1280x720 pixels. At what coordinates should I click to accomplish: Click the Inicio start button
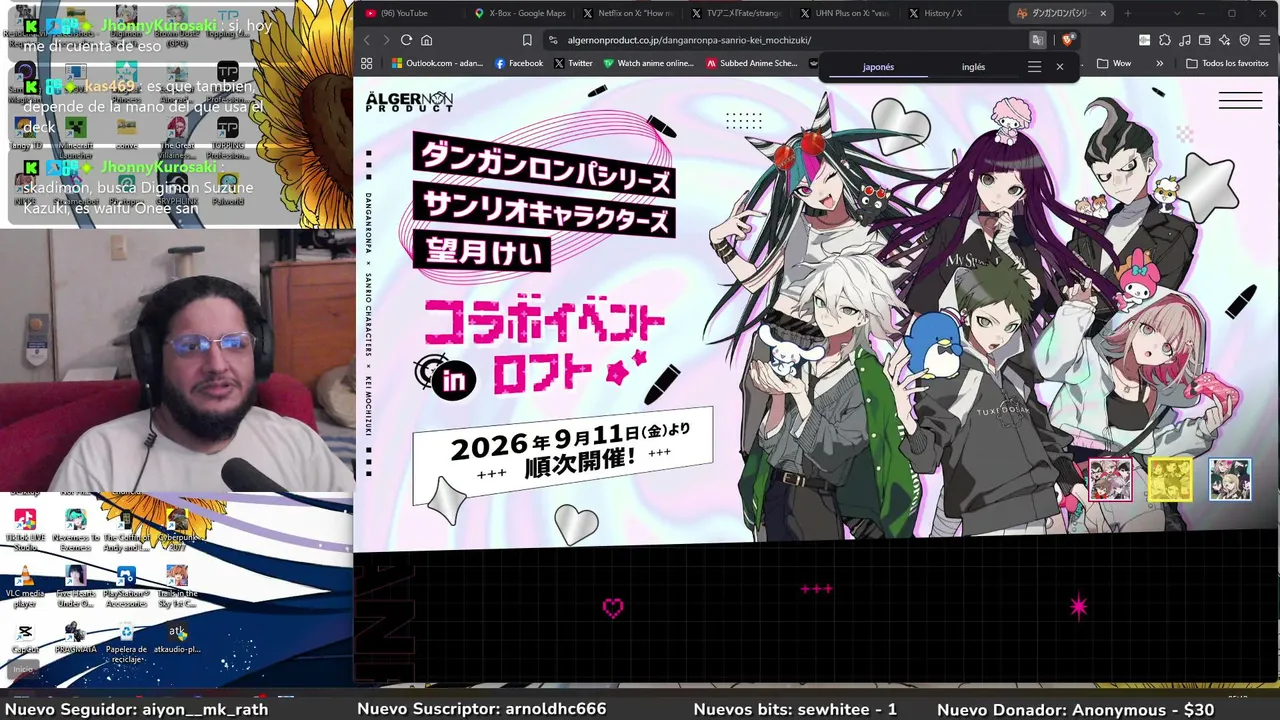pyautogui.click(x=23, y=669)
